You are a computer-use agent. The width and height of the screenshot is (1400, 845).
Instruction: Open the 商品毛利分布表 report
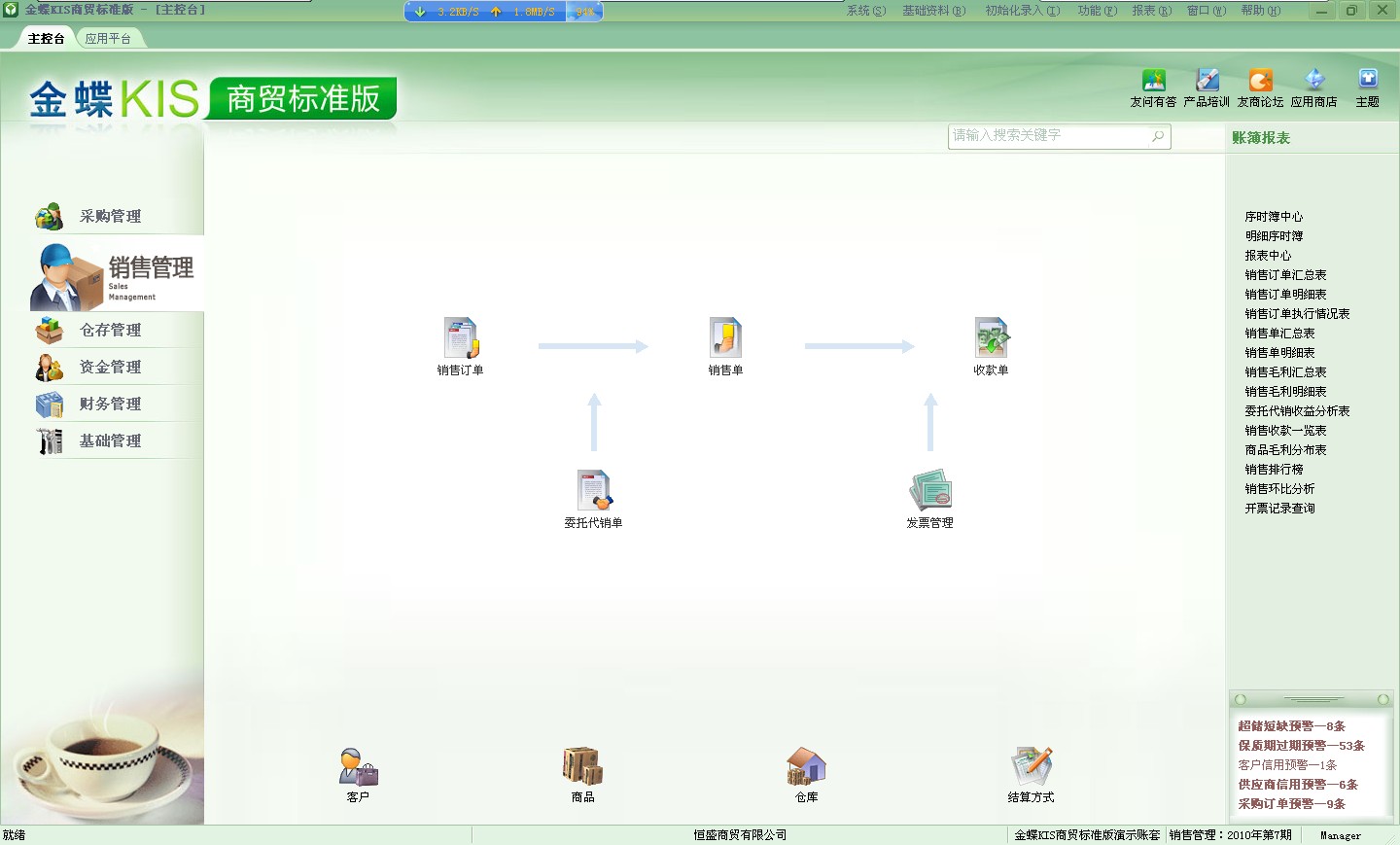(1285, 450)
